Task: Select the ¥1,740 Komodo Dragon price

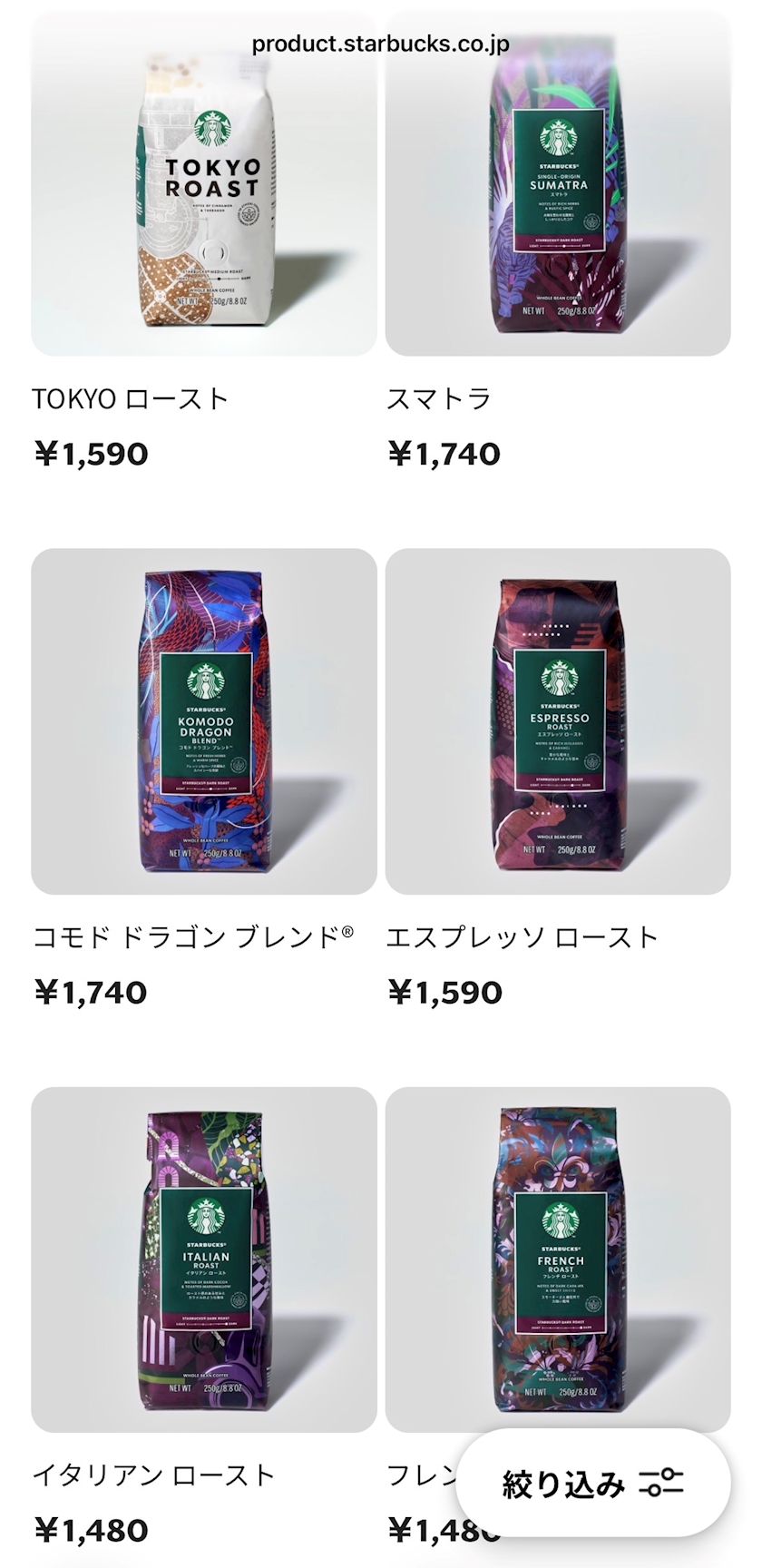Action: click(91, 992)
